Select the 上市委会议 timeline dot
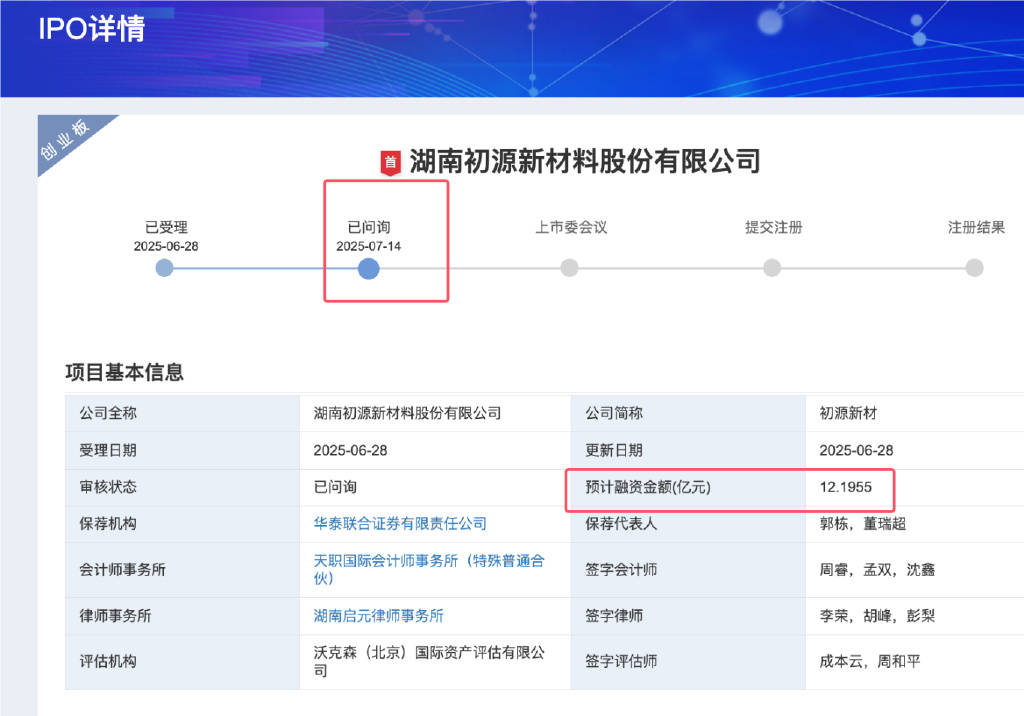Viewport: 1024px width, 716px height. pyautogui.click(x=569, y=268)
